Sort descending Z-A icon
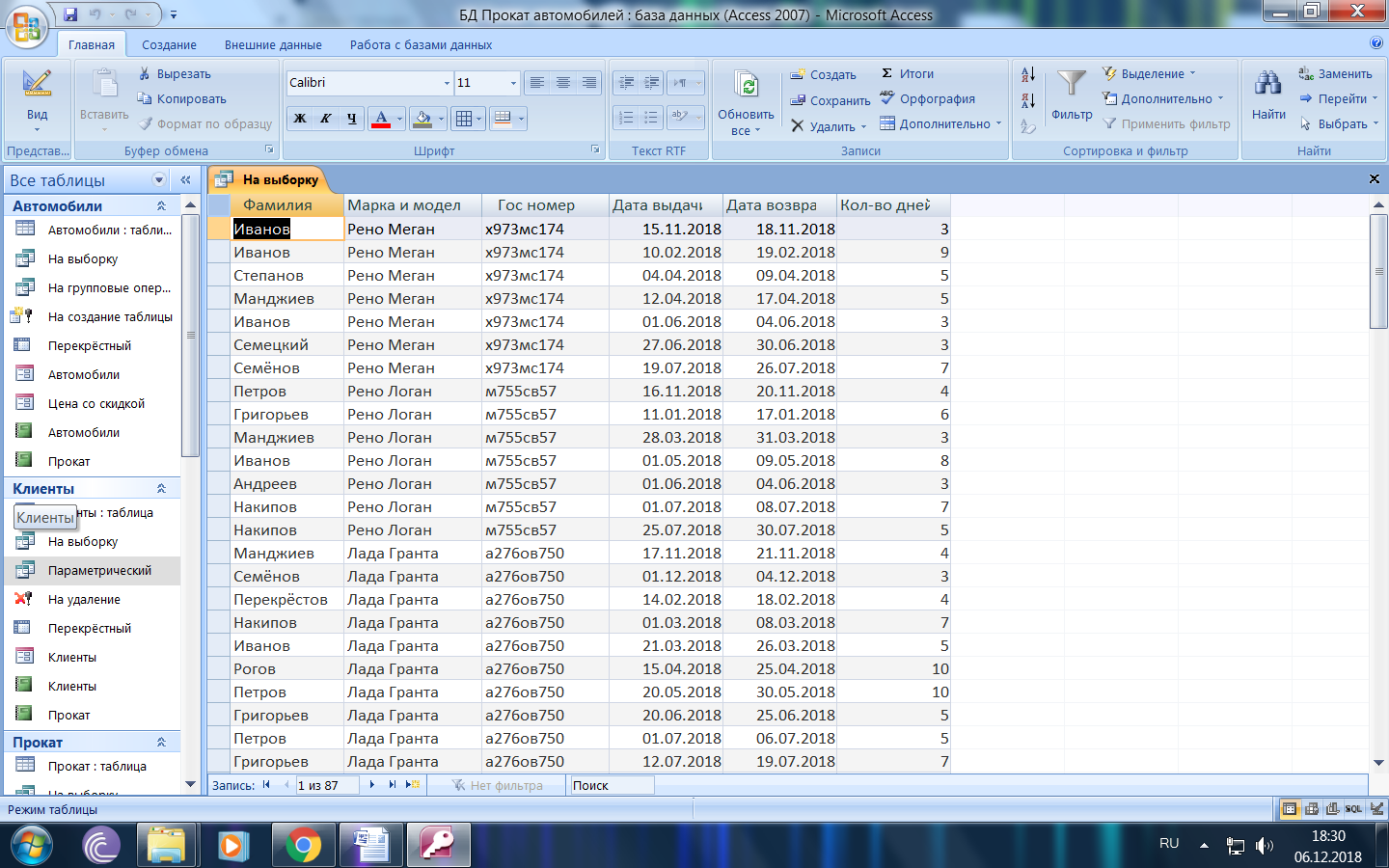Viewport: 1389px width, 868px height. [x=1028, y=100]
